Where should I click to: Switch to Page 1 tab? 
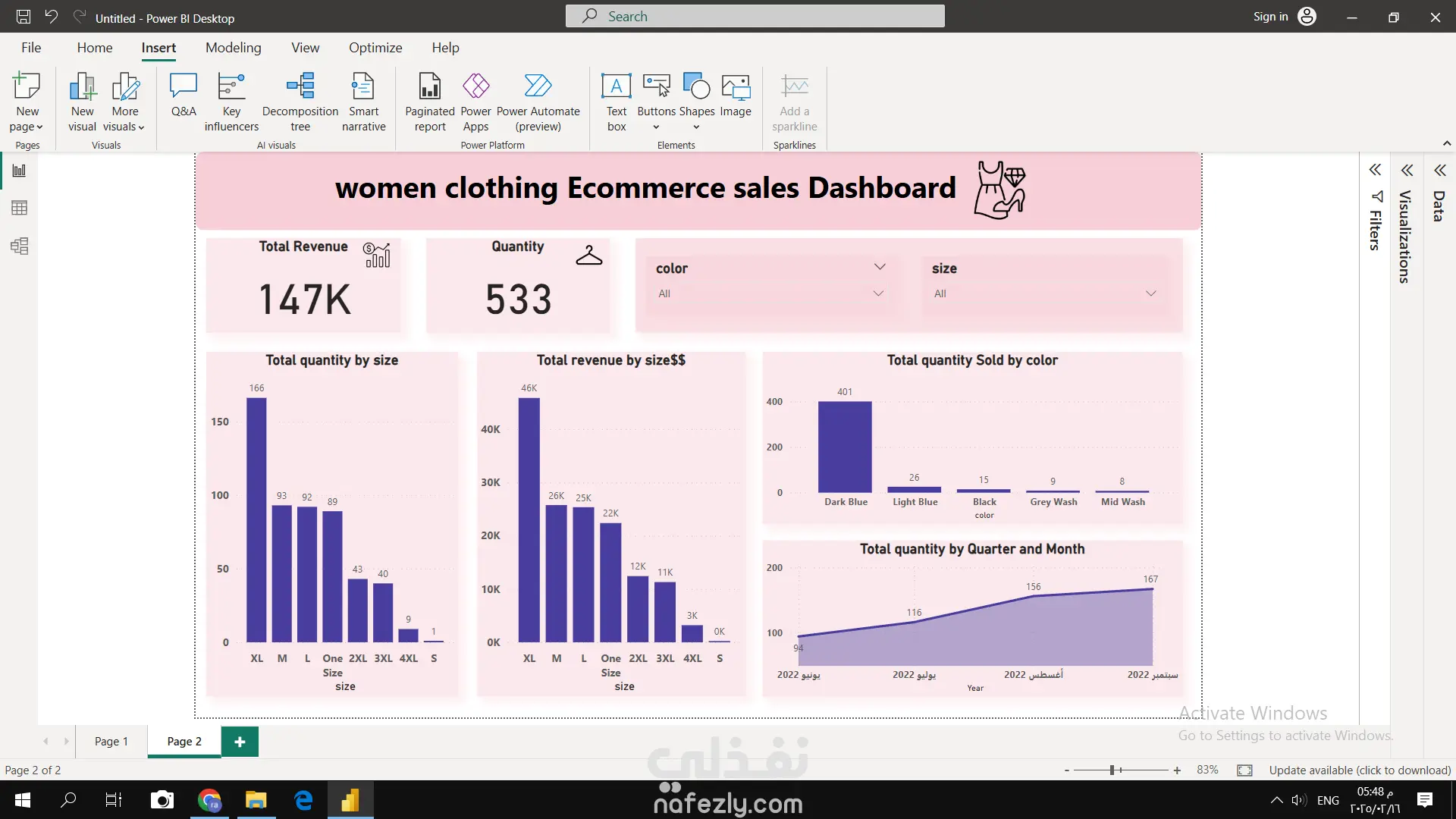pos(111,742)
